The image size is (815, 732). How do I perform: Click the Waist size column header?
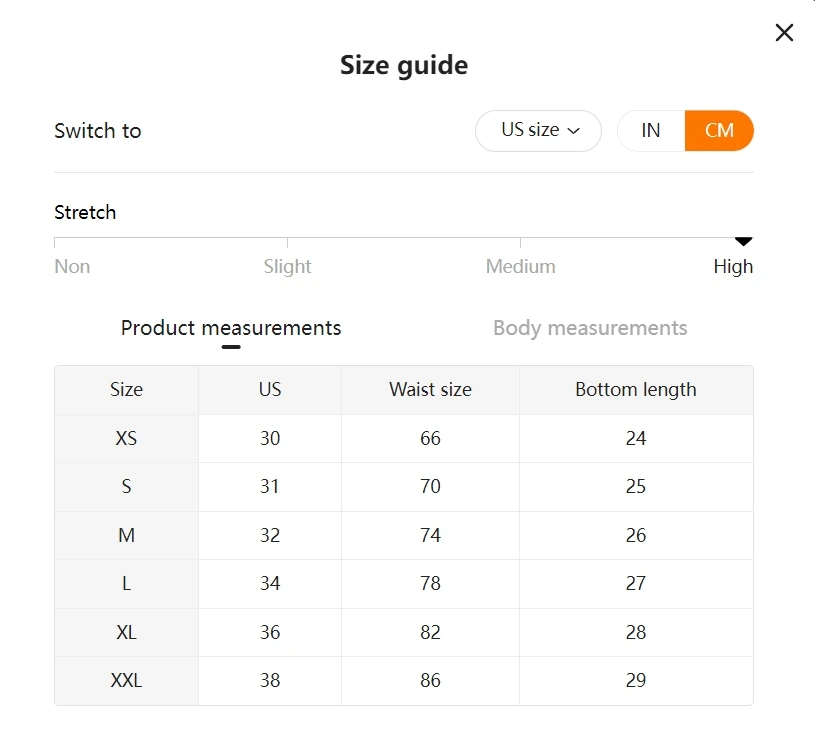430,390
